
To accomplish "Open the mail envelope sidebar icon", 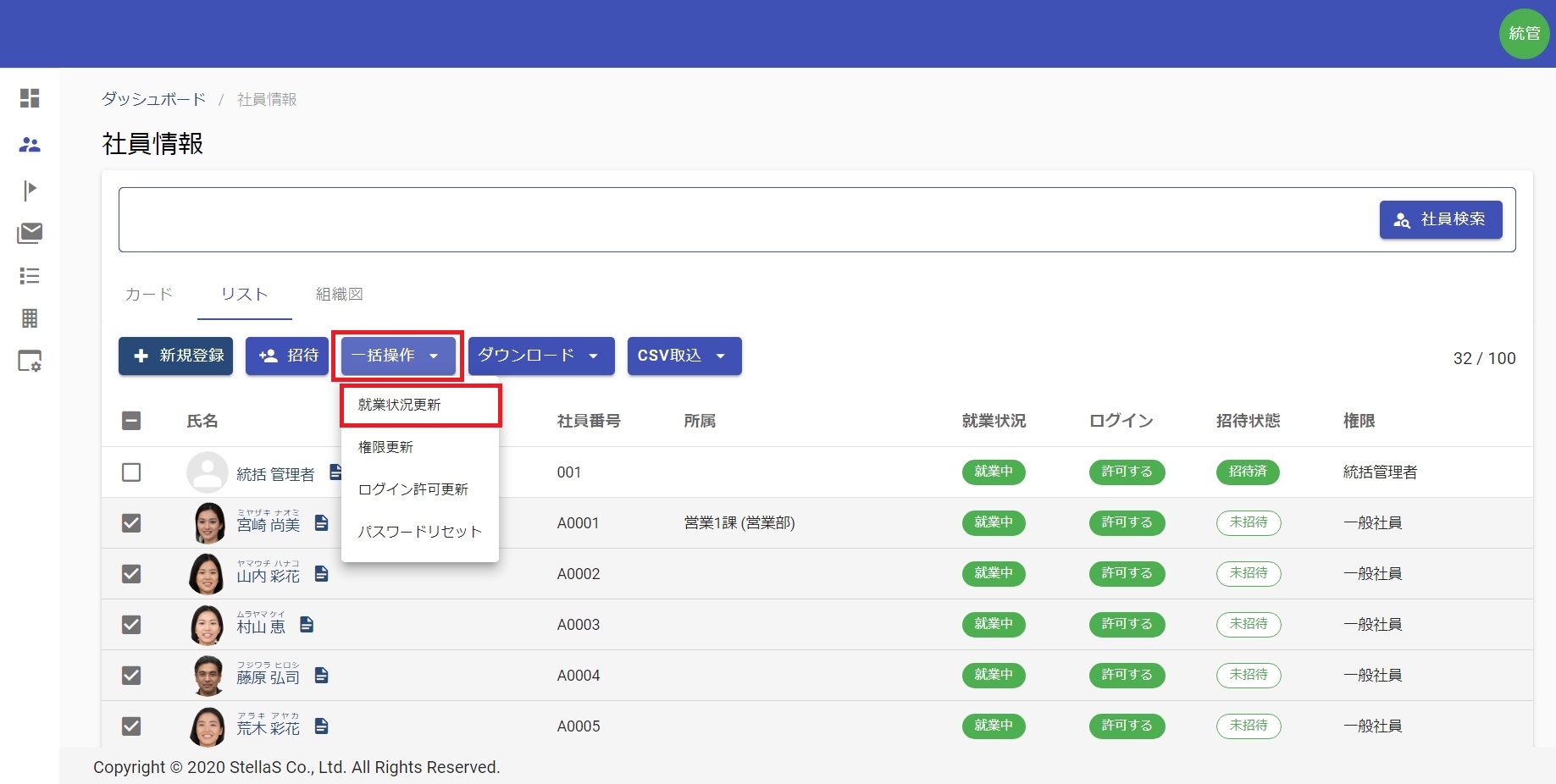I will [x=30, y=233].
